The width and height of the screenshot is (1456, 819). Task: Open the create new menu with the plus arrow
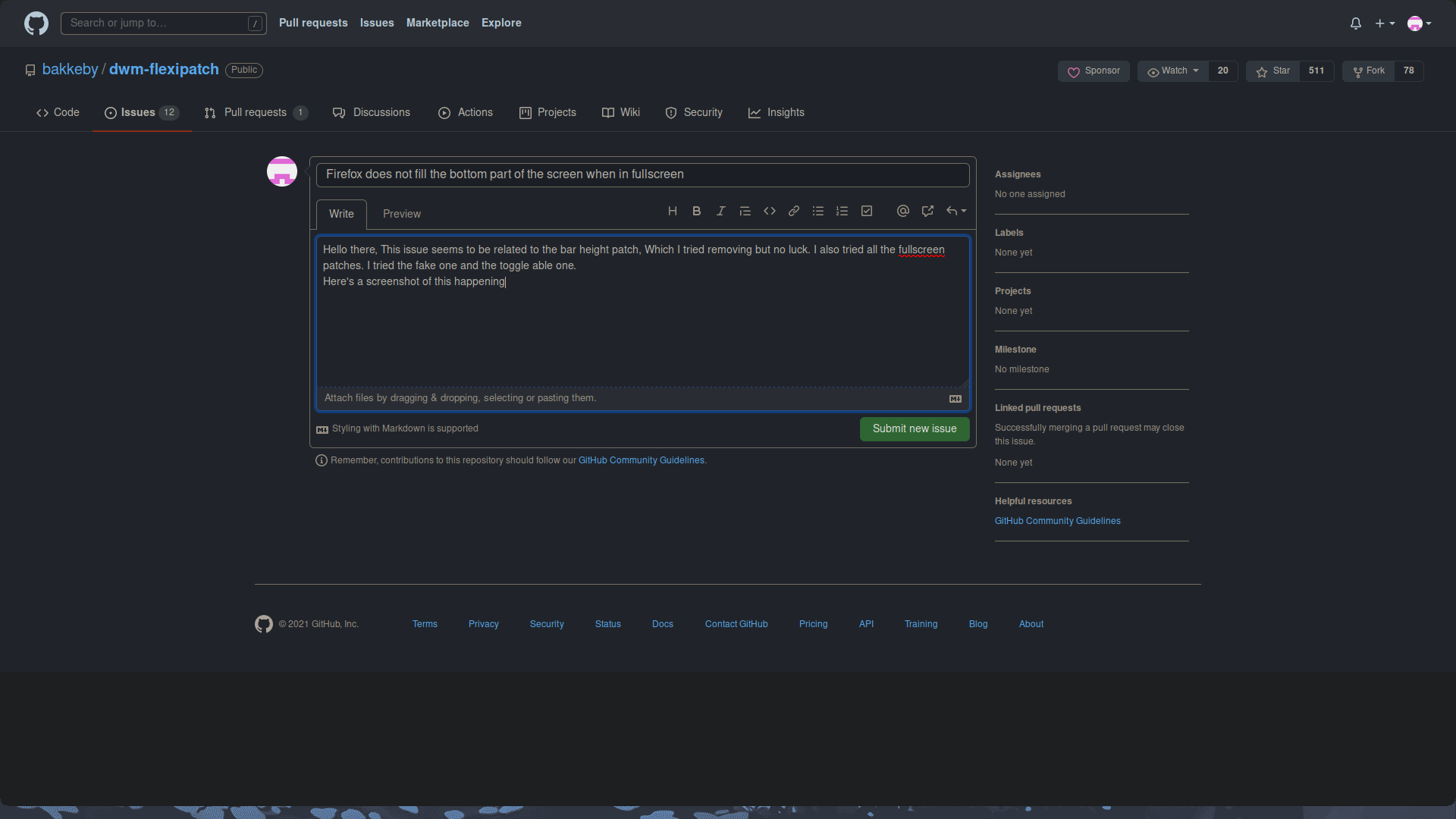pyautogui.click(x=1385, y=23)
